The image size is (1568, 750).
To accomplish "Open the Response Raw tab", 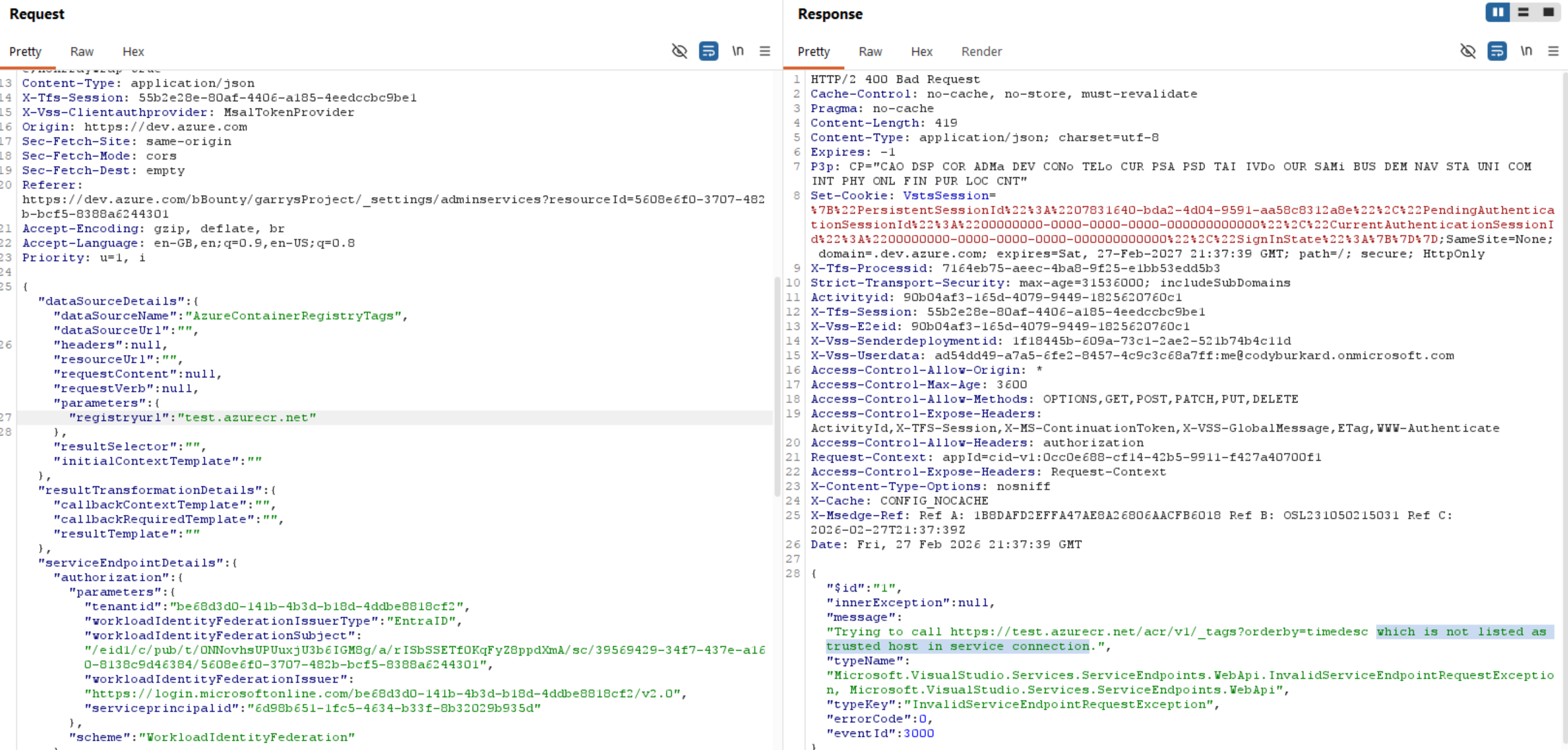I will pos(870,52).
